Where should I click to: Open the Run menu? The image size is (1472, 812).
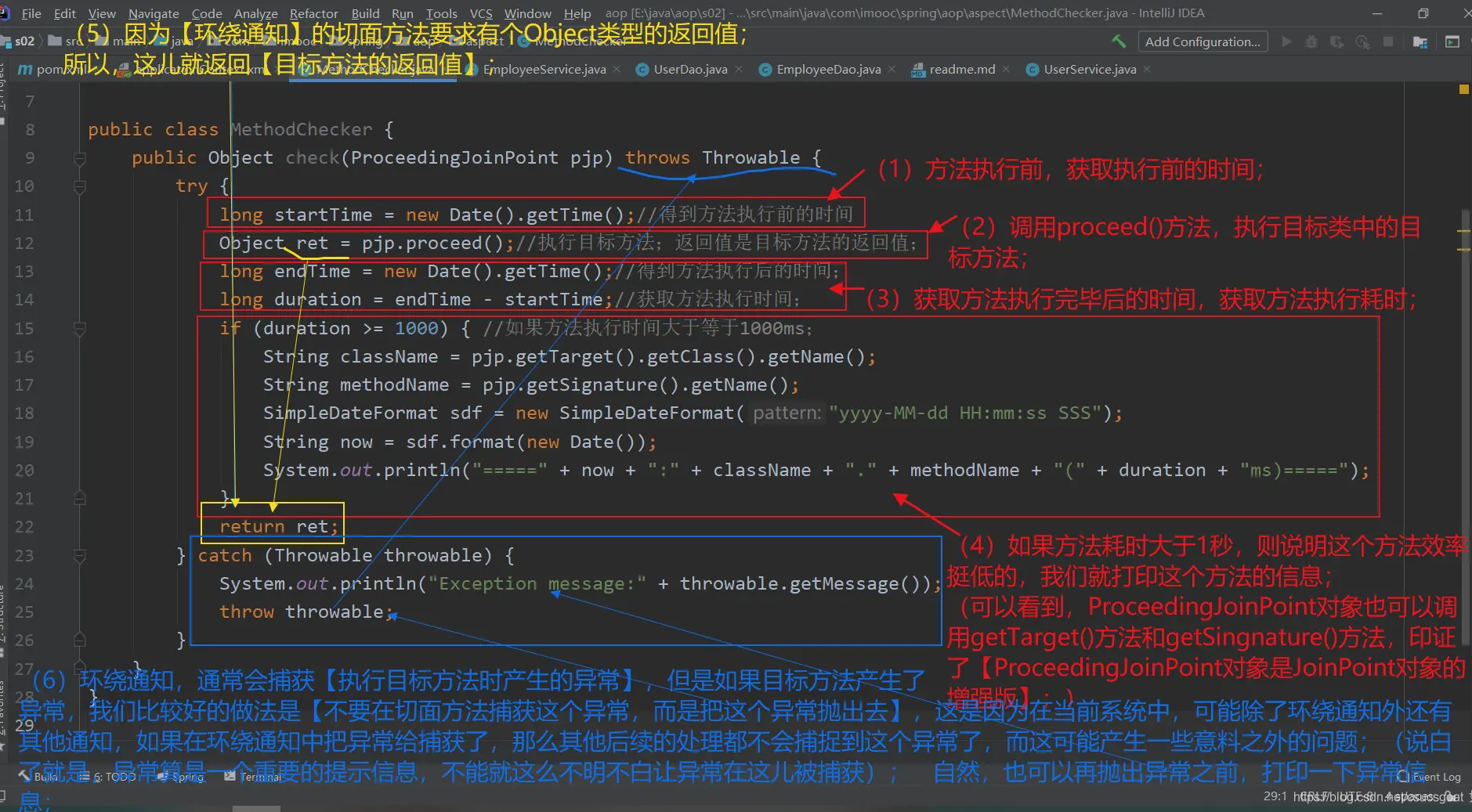[403, 13]
